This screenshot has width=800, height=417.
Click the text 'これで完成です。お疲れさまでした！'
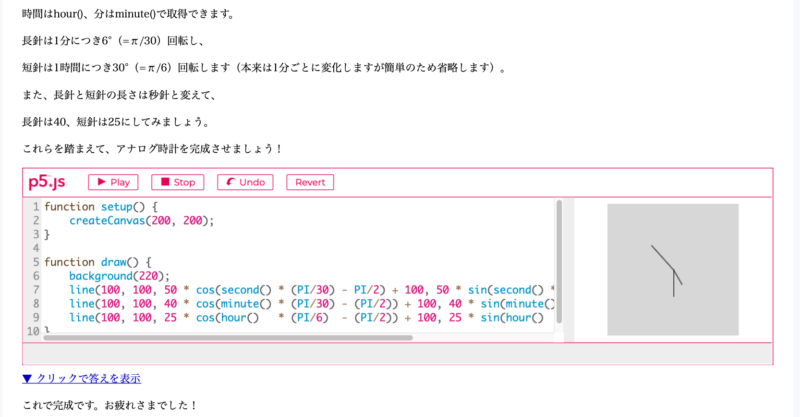pyautogui.click(x=110, y=405)
